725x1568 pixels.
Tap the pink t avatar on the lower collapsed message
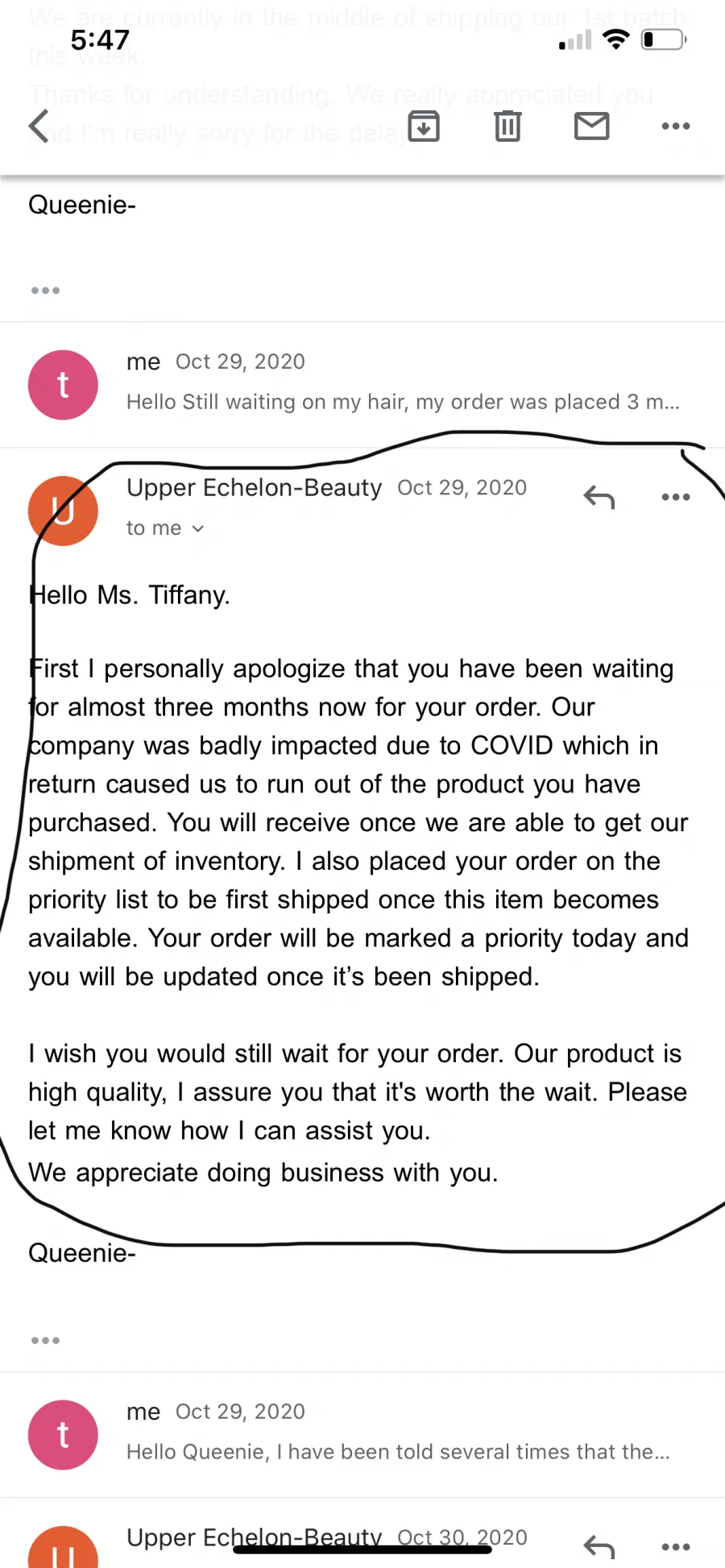(63, 1435)
